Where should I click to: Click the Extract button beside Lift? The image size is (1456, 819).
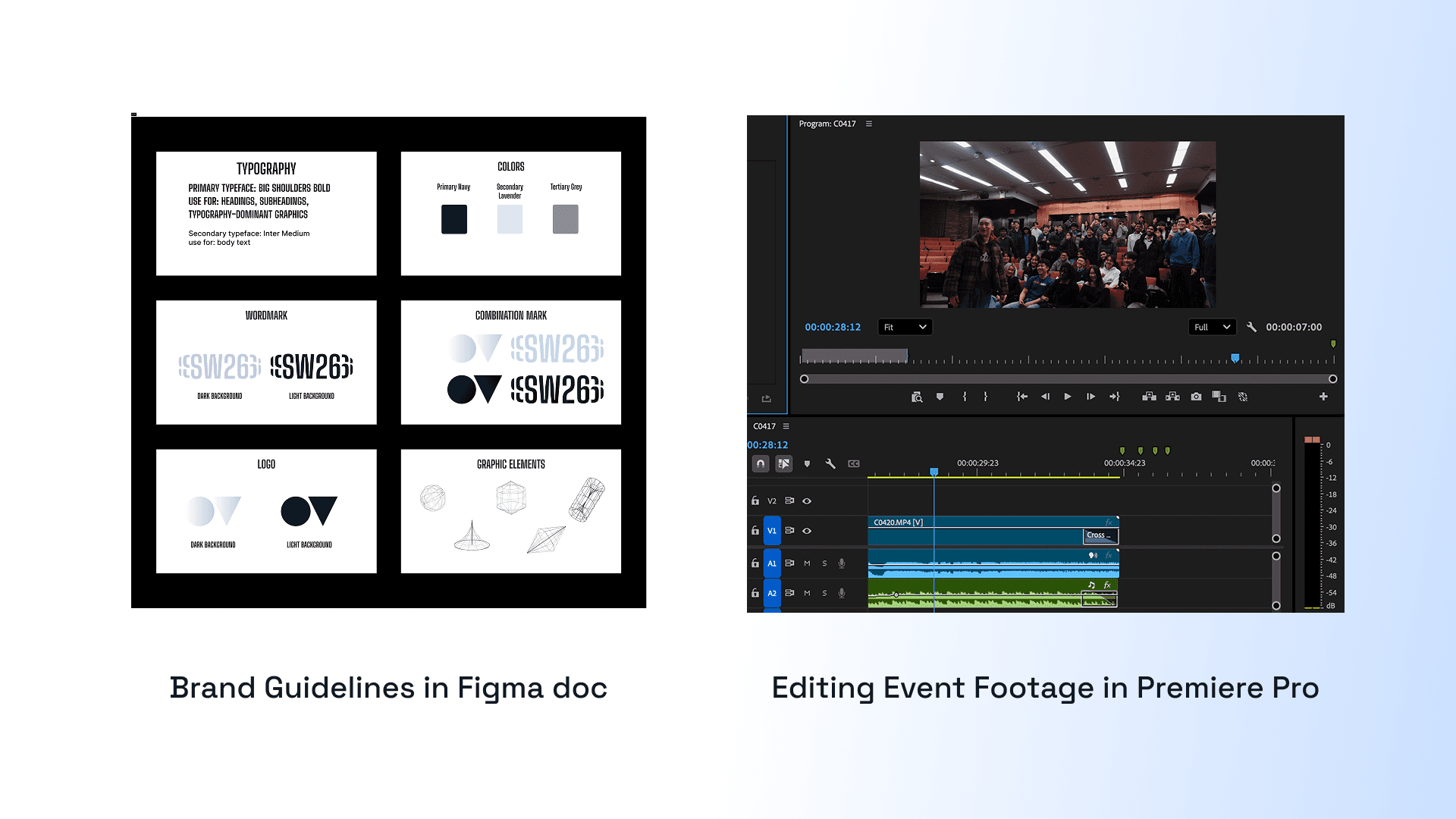pos(1172,397)
